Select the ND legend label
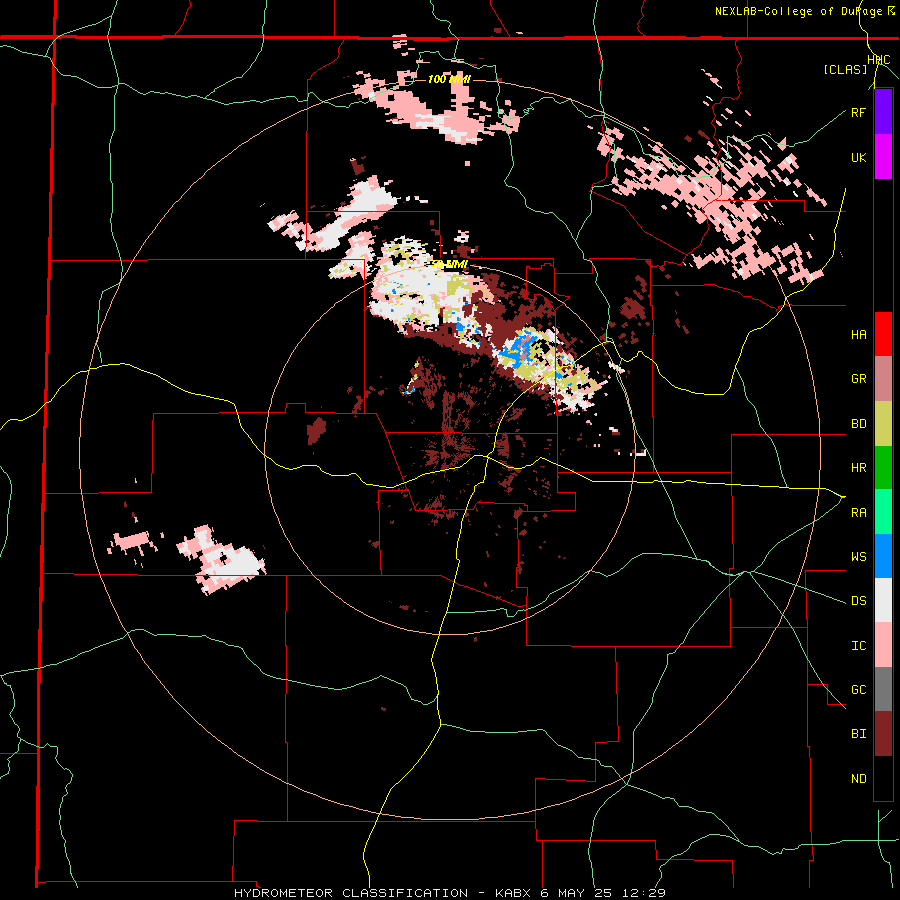This screenshot has height=900, width=900. pos(858,779)
